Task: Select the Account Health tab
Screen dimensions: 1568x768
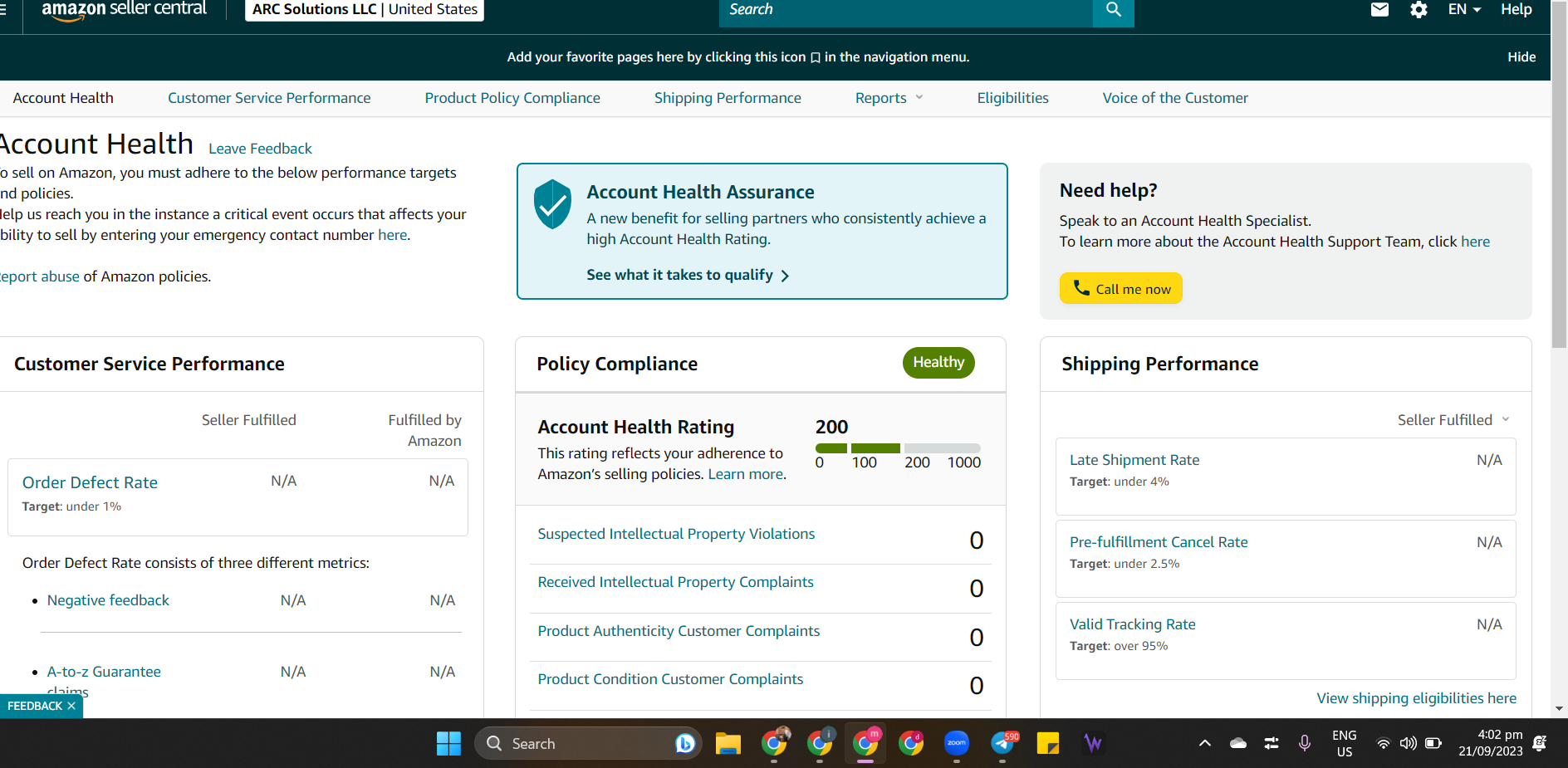Action: 63,98
